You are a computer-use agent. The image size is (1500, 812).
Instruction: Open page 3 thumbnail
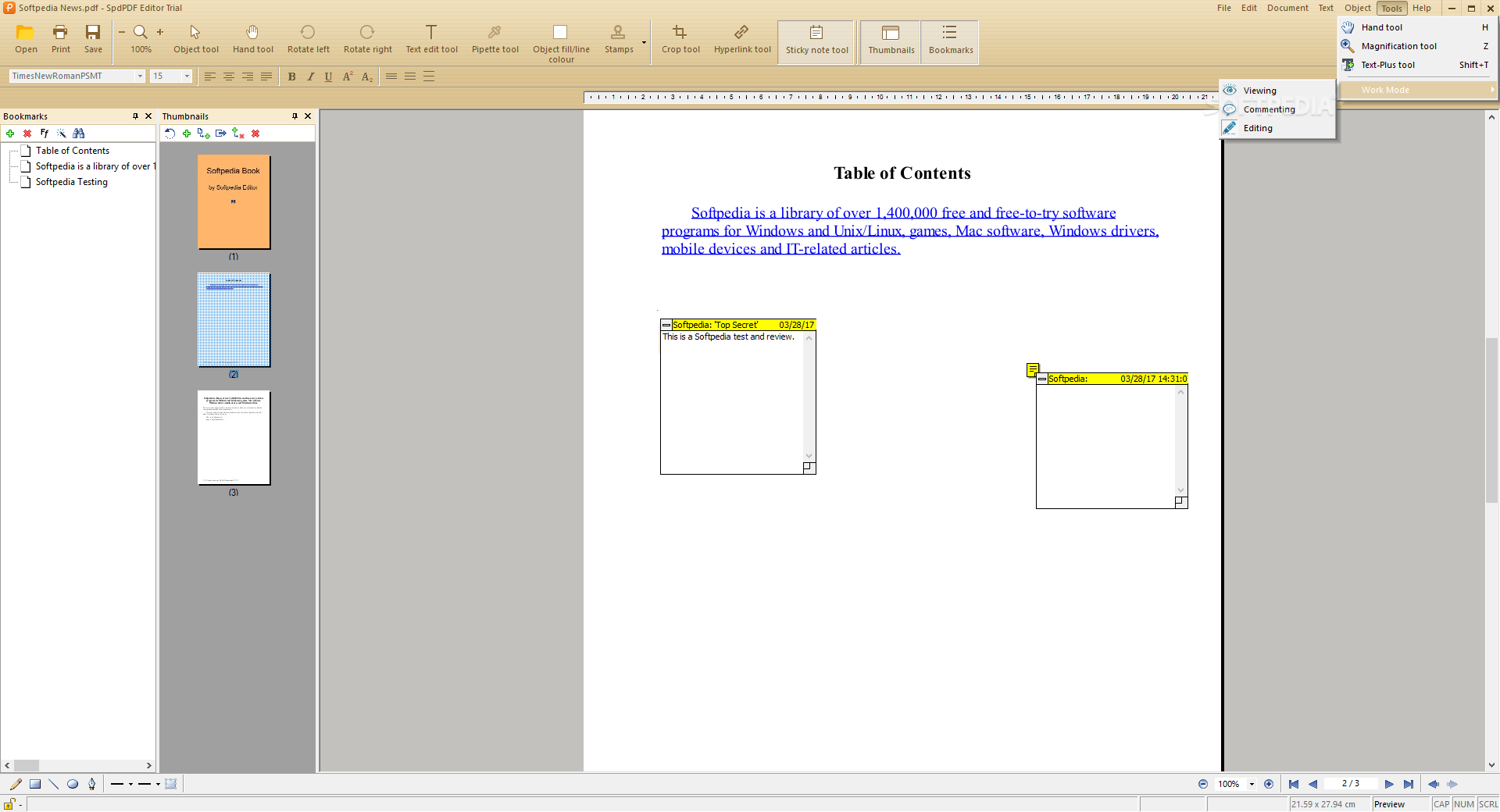coord(234,438)
